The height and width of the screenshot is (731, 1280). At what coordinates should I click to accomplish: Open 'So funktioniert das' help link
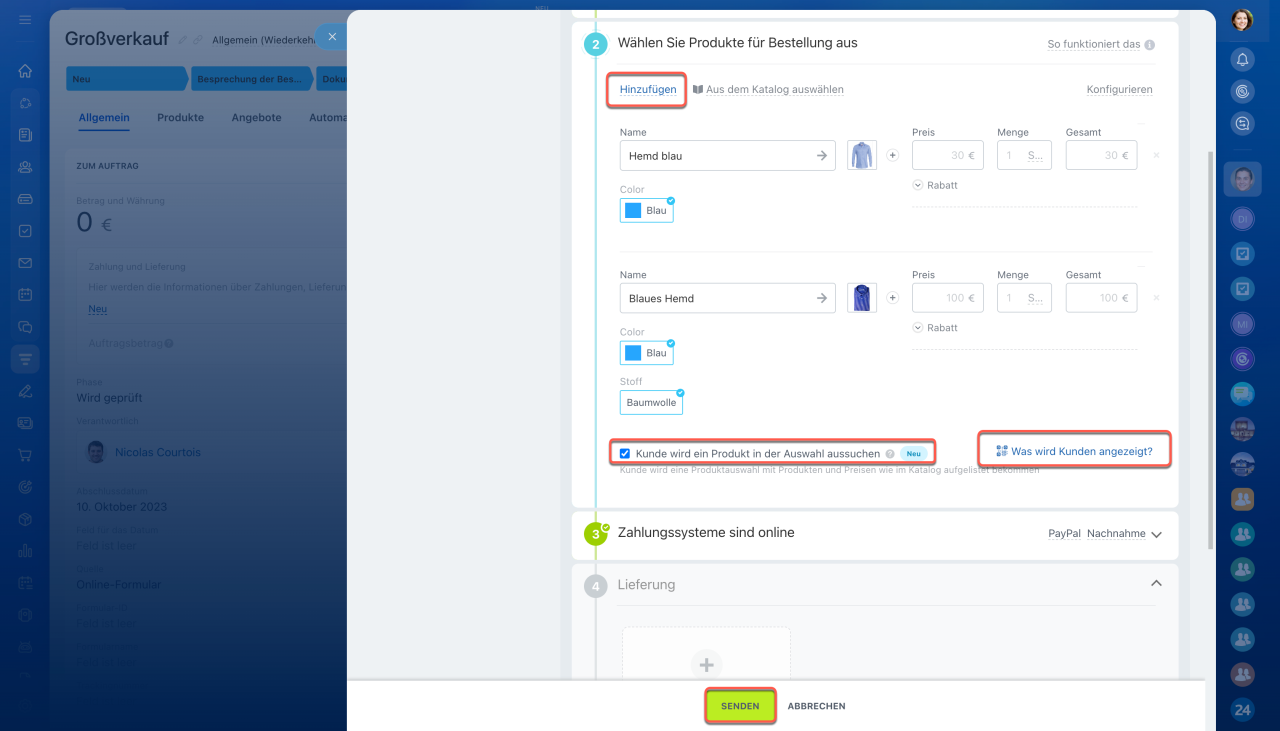point(1093,45)
